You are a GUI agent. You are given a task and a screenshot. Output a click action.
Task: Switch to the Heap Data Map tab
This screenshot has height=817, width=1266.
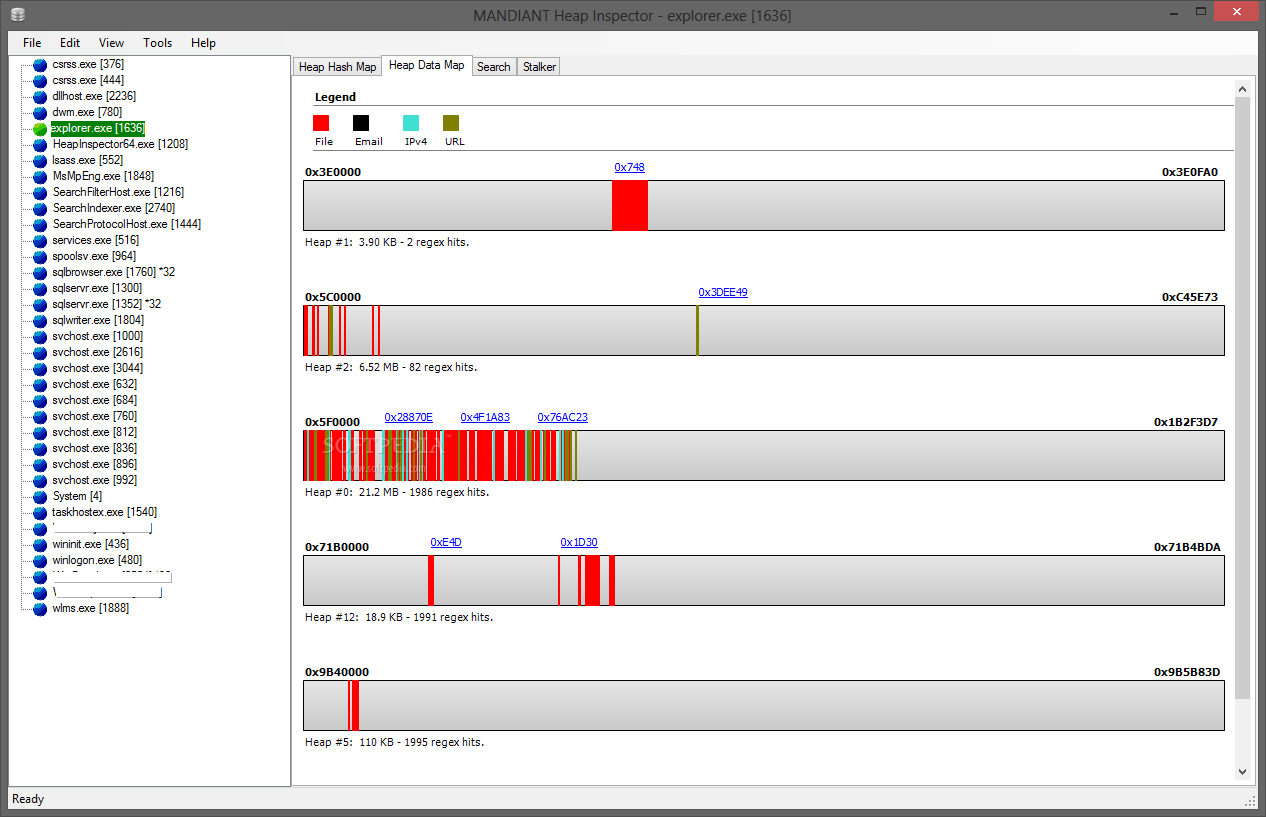[x=427, y=65]
